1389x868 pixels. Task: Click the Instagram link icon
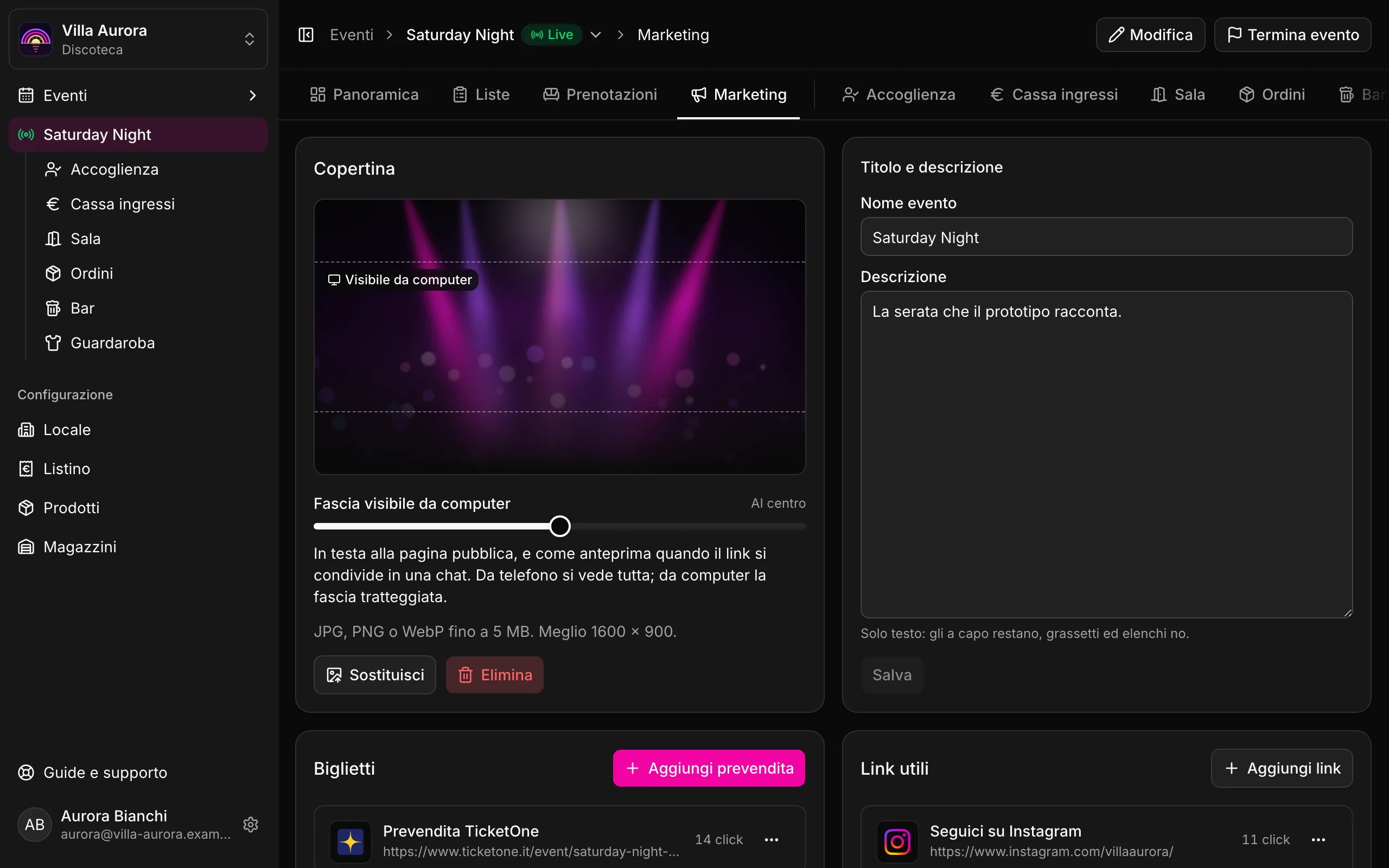pos(897,841)
